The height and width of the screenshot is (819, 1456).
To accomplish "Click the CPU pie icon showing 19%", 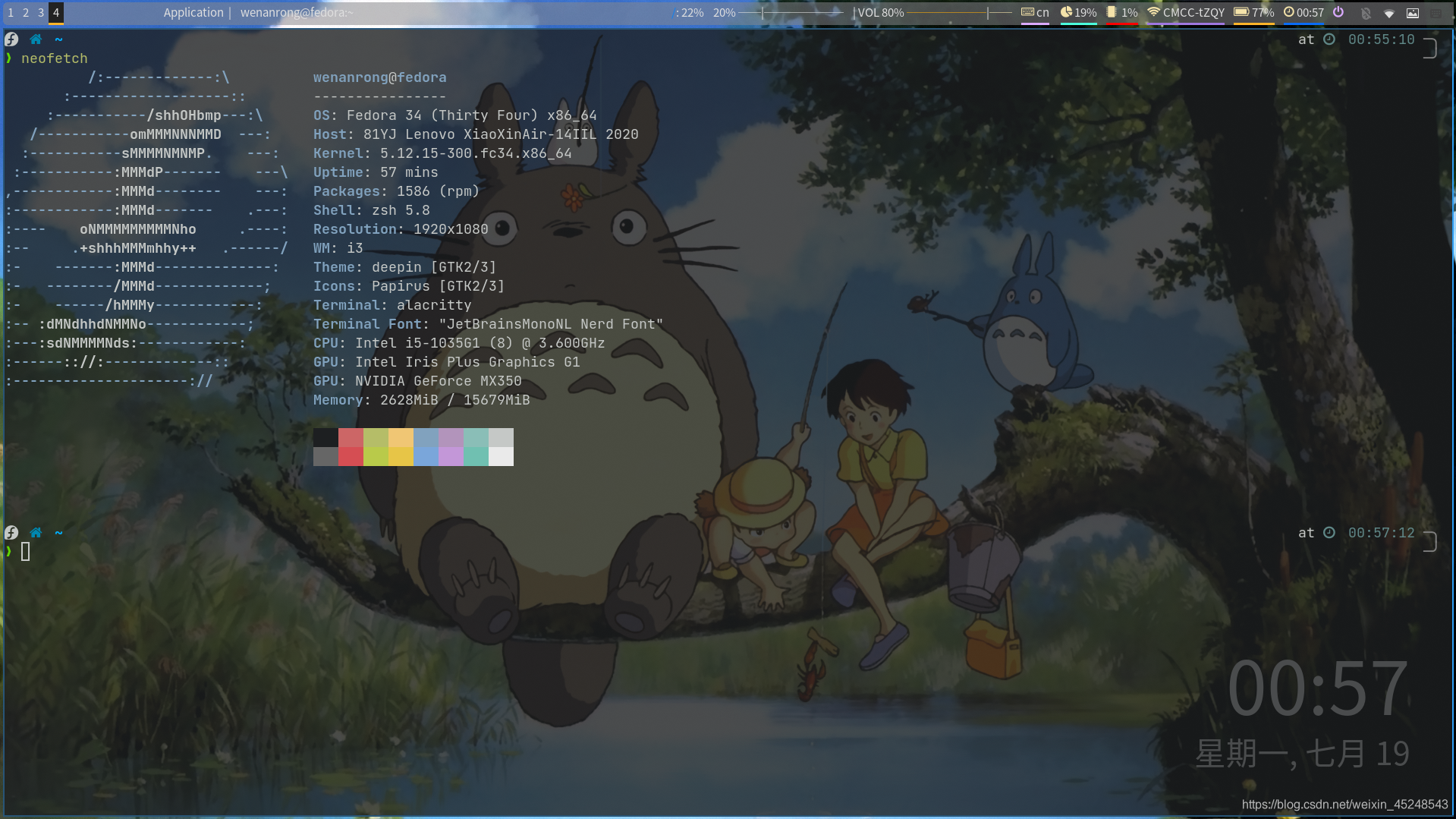I will (1066, 12).
